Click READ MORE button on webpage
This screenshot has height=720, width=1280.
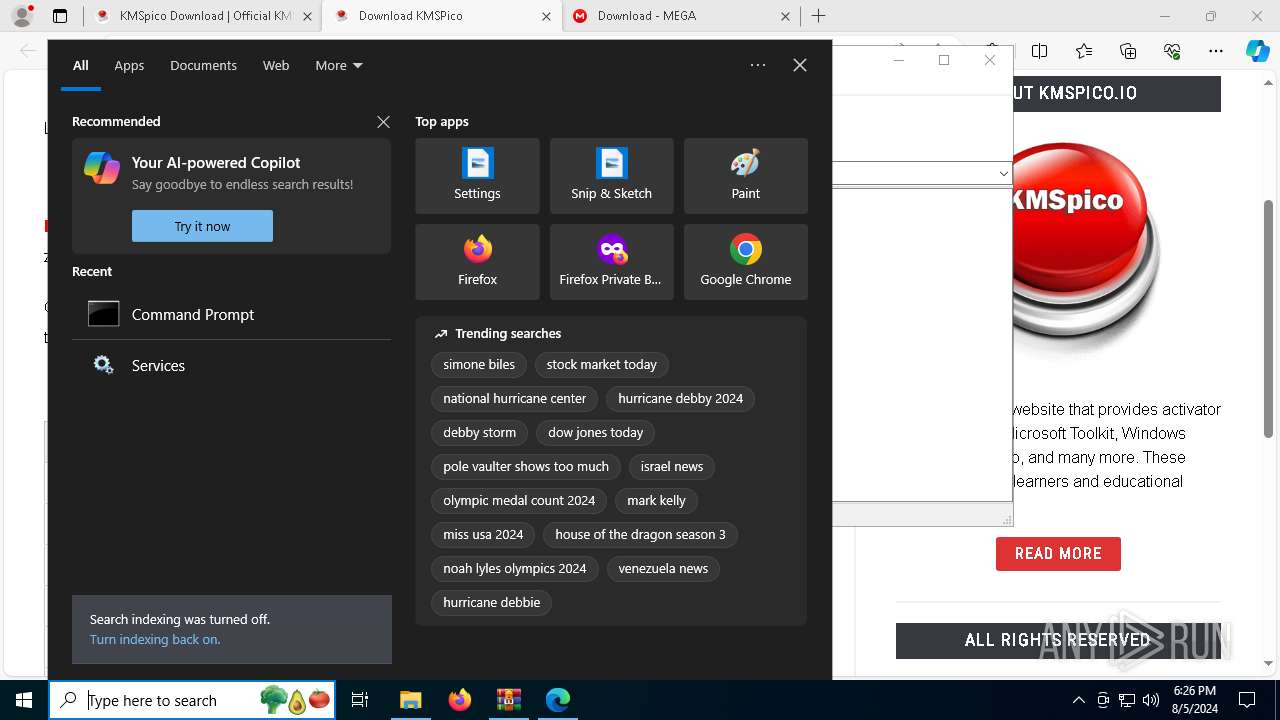click(x=1058, y=553)
